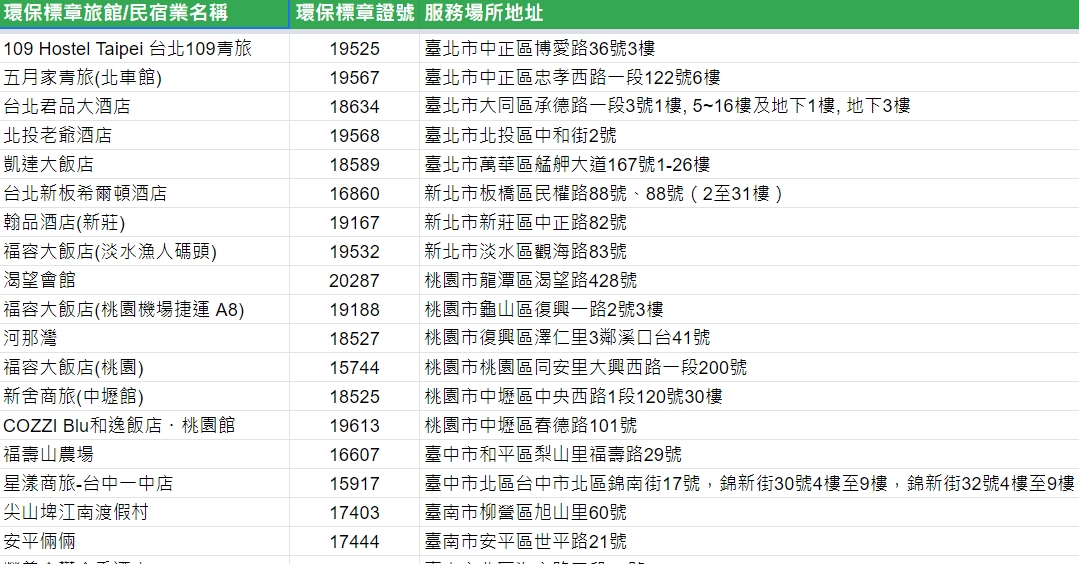Select the 服務場所地址 header cell

[749, 14]
